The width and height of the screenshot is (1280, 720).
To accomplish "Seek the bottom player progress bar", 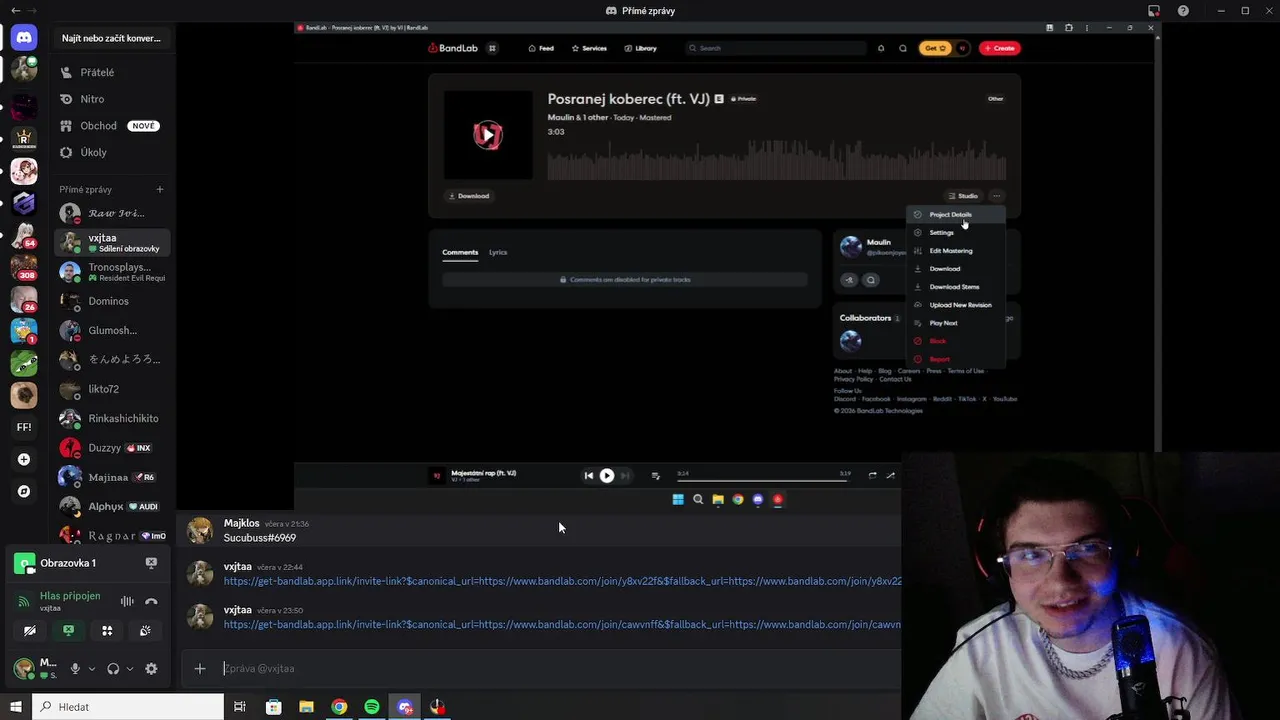I will [x=762, y=480].
